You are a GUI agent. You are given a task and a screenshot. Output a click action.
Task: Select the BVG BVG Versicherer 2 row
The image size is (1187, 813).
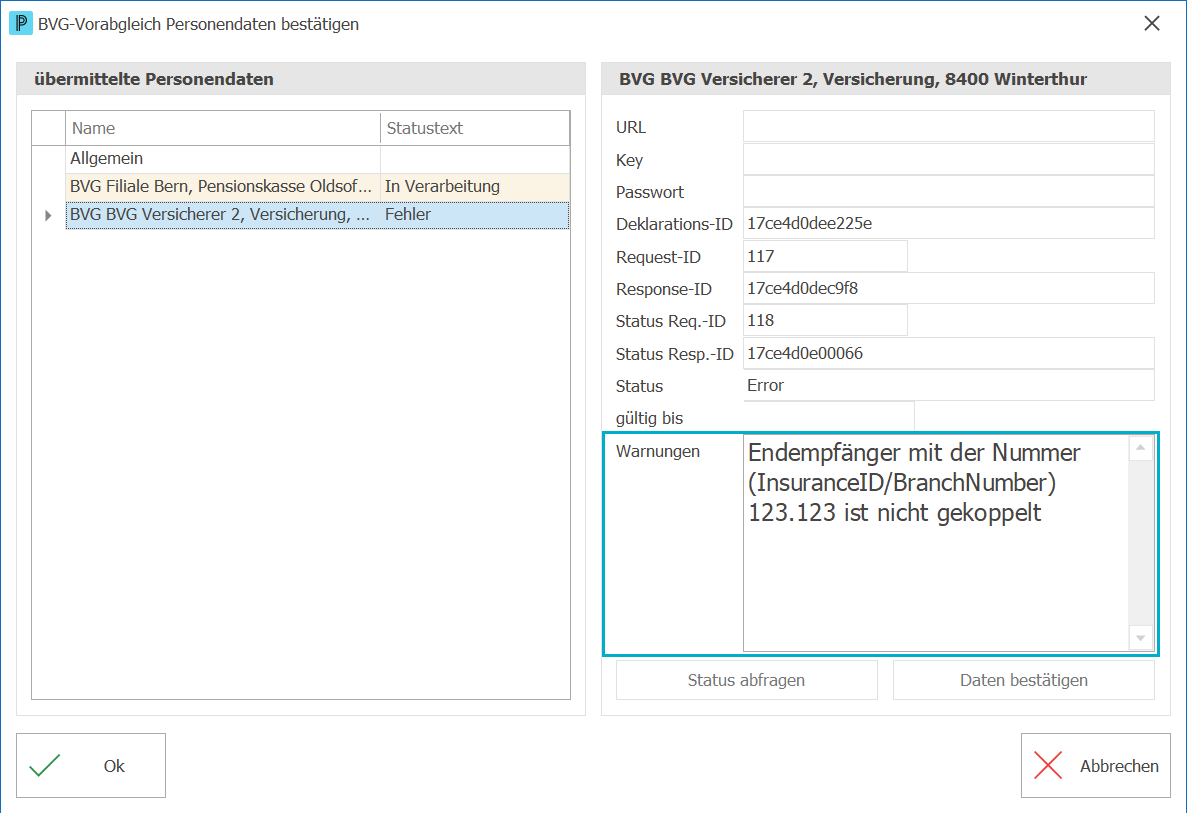pyautogui.click(x=318, y=215)
